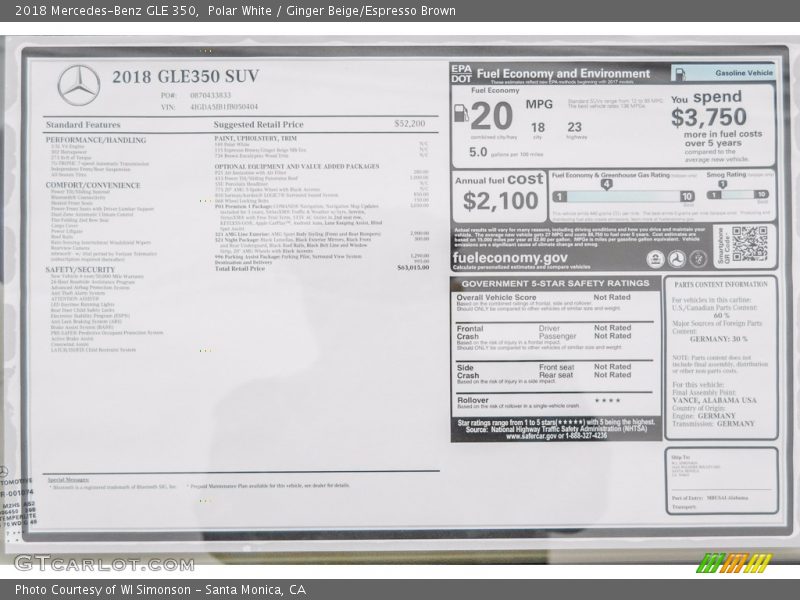Click the PO# number 0870433833
Image resolution: width=800 pixels, height=600 pixels.
[x=210, y=95]
